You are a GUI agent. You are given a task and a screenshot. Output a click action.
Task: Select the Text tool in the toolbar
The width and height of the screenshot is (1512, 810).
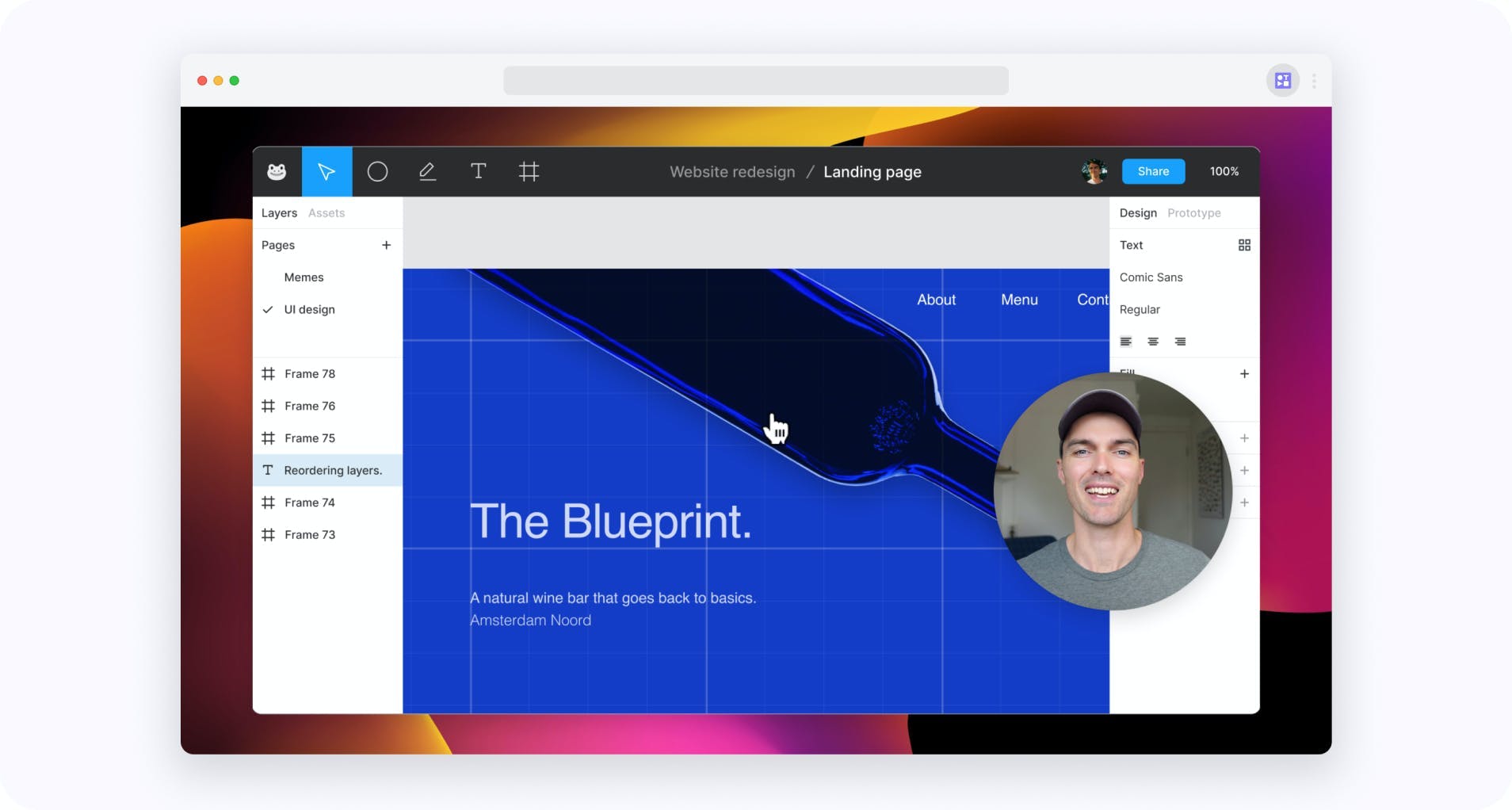click(x=478, y=171)
